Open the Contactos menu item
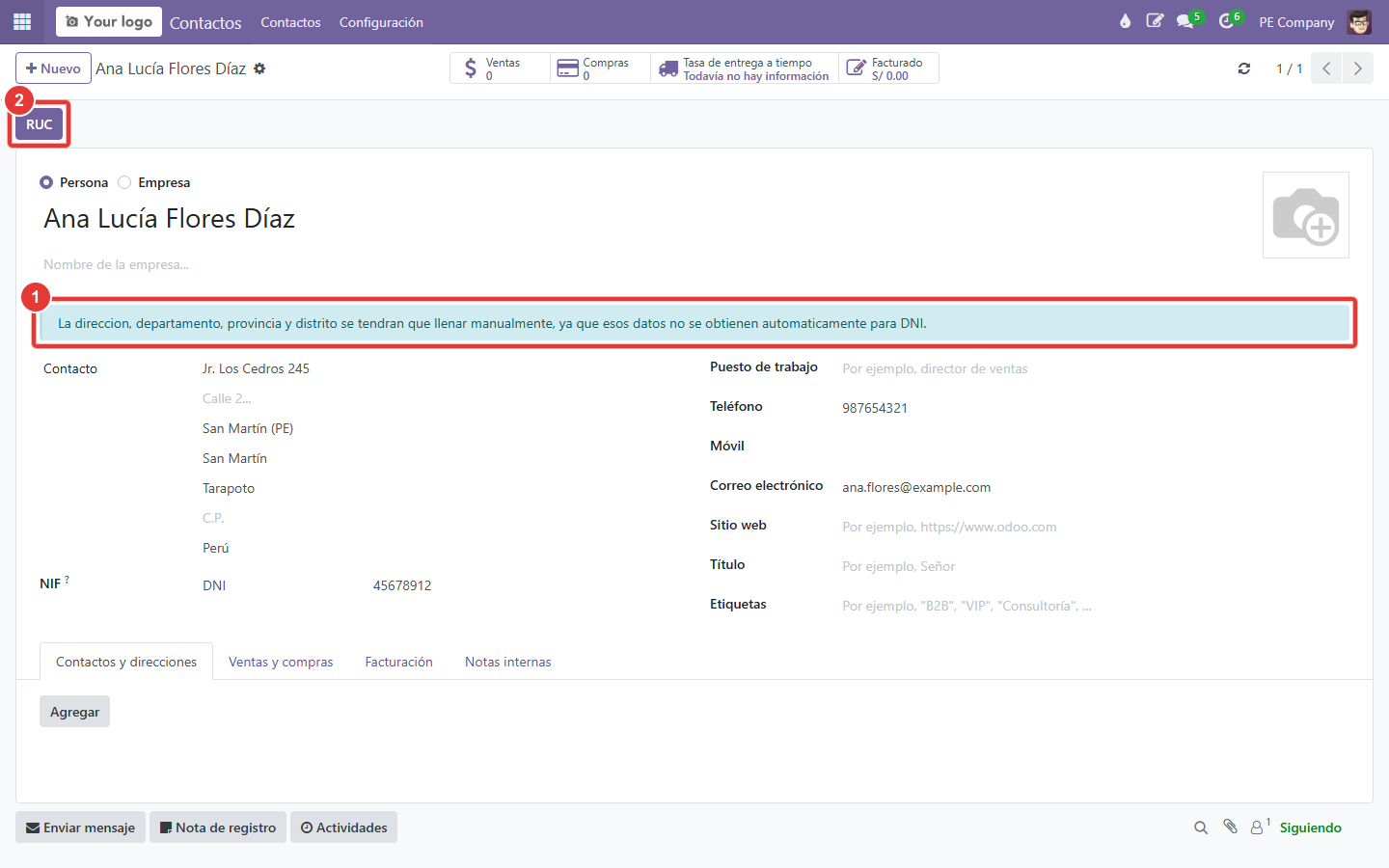This screenshot has width=1389, height=868. click(290, 22)
